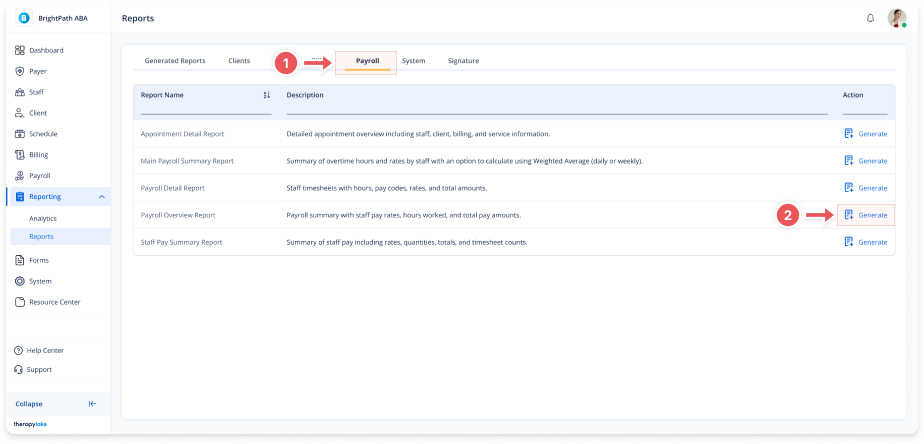This screenshot has height=444, width=924.
Task: Open the user profile avatar
Action: (897, 18)
